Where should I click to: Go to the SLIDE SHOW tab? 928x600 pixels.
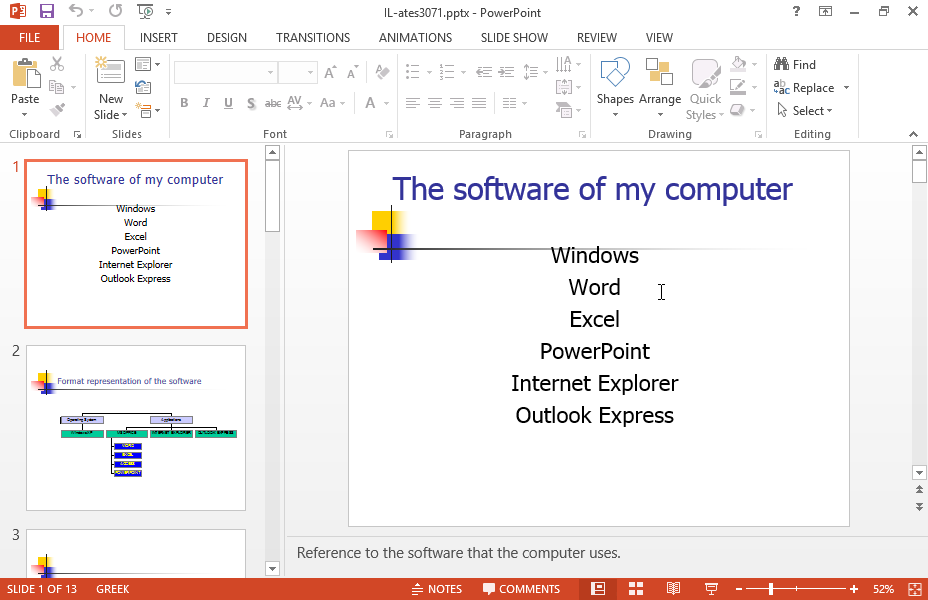514,37
